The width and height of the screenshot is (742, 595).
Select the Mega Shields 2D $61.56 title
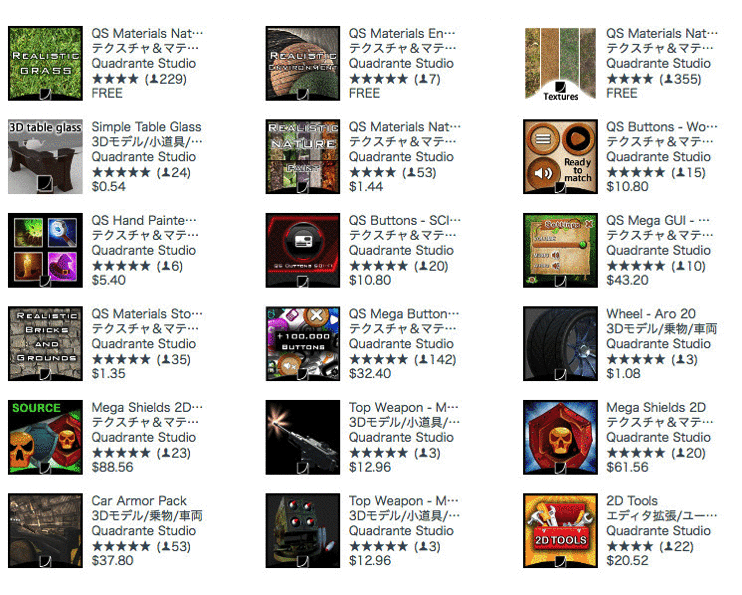coord(656,408)
